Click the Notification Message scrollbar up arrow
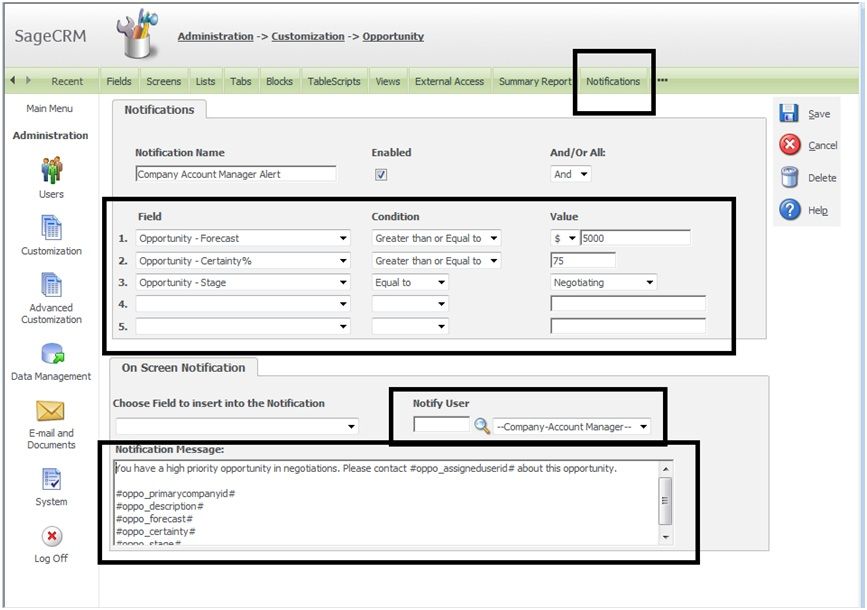The height and width of the screenshot is (610, 867). (x=666, y=469)
